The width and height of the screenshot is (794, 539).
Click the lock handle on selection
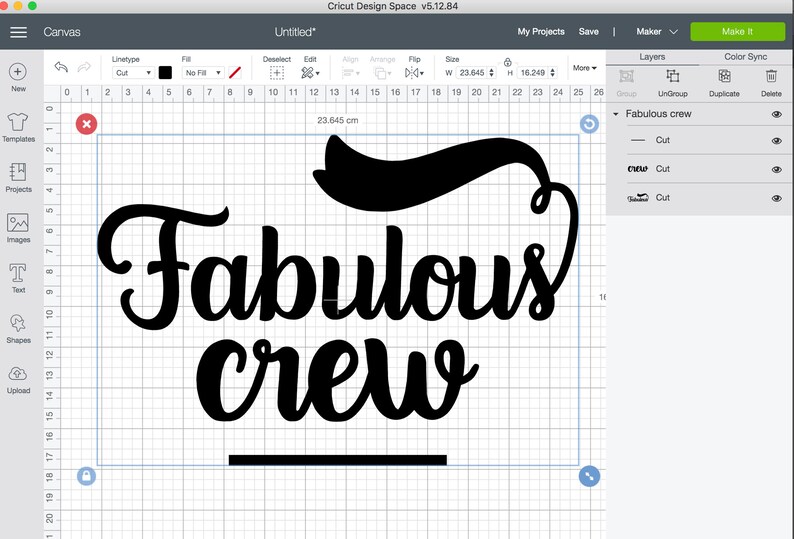pyautogui.click(x=86, y=476)
